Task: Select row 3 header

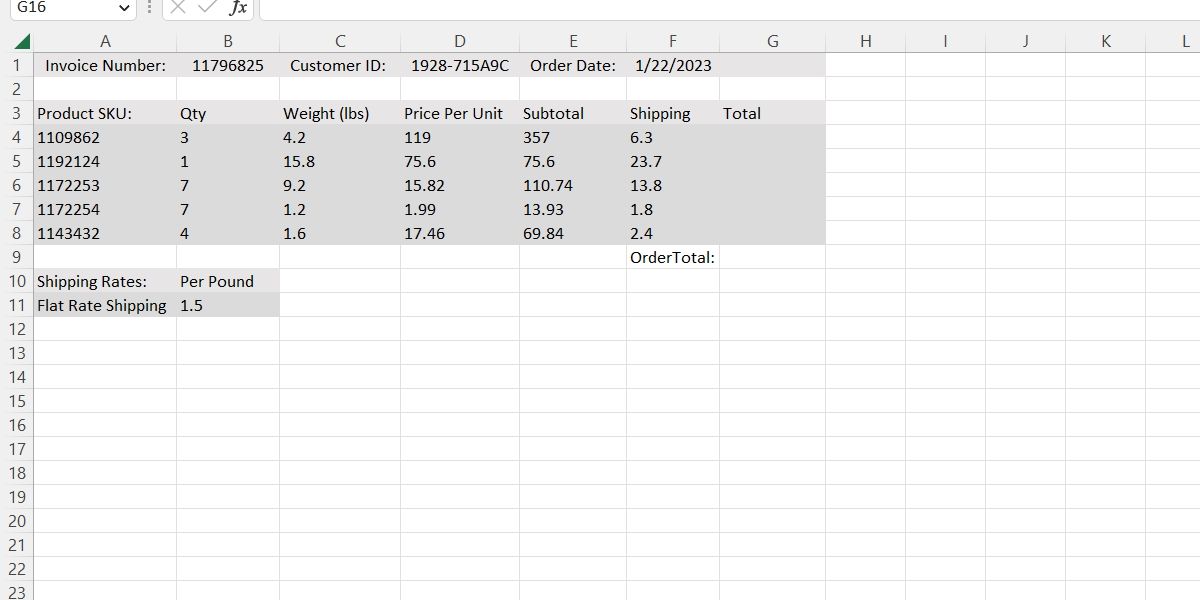Action: point(16,113)
